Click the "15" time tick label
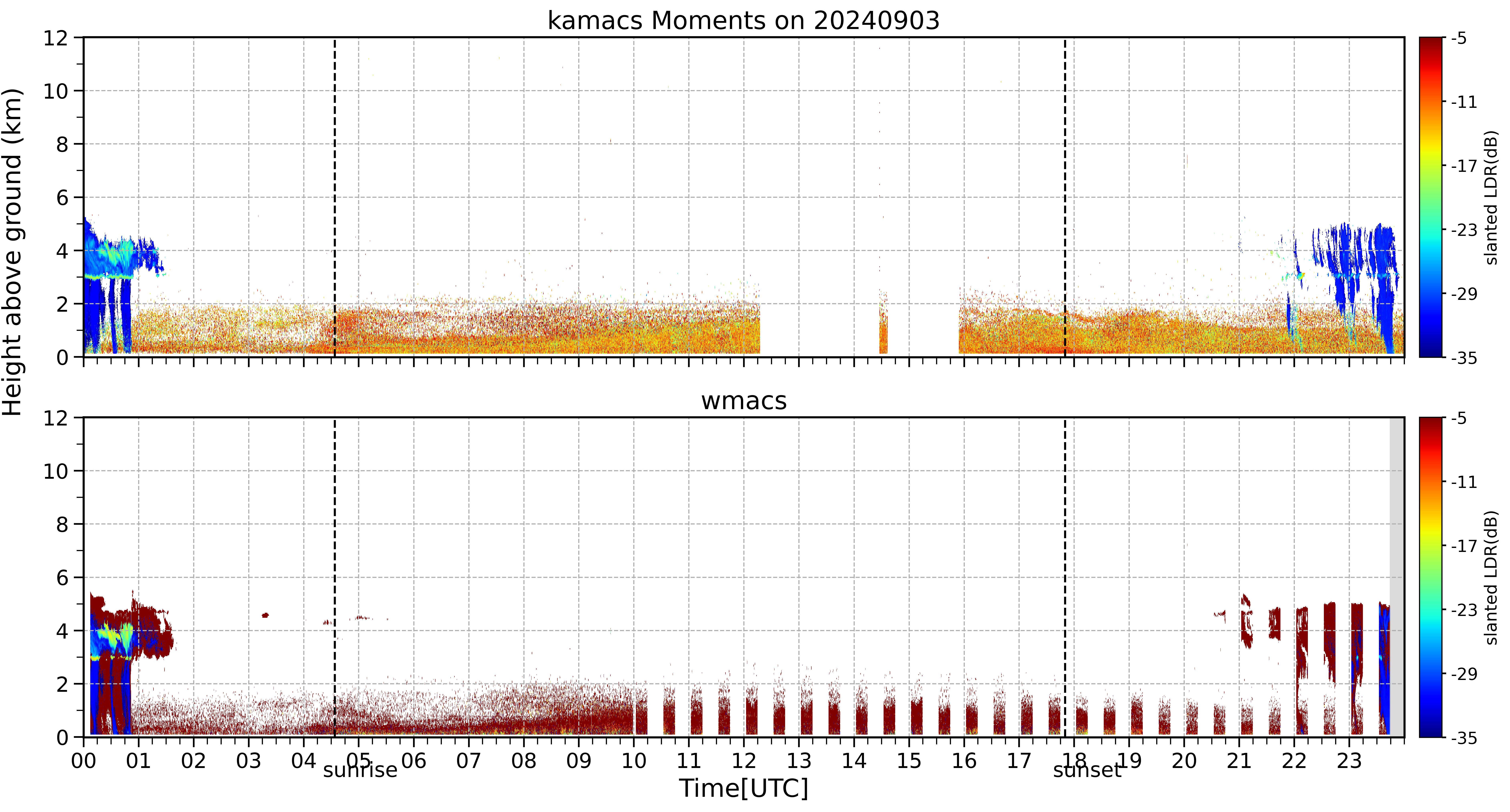Image resolution: width=1510 pixels, height=812 pixels. pyautogui.click(x=909, y=761)
